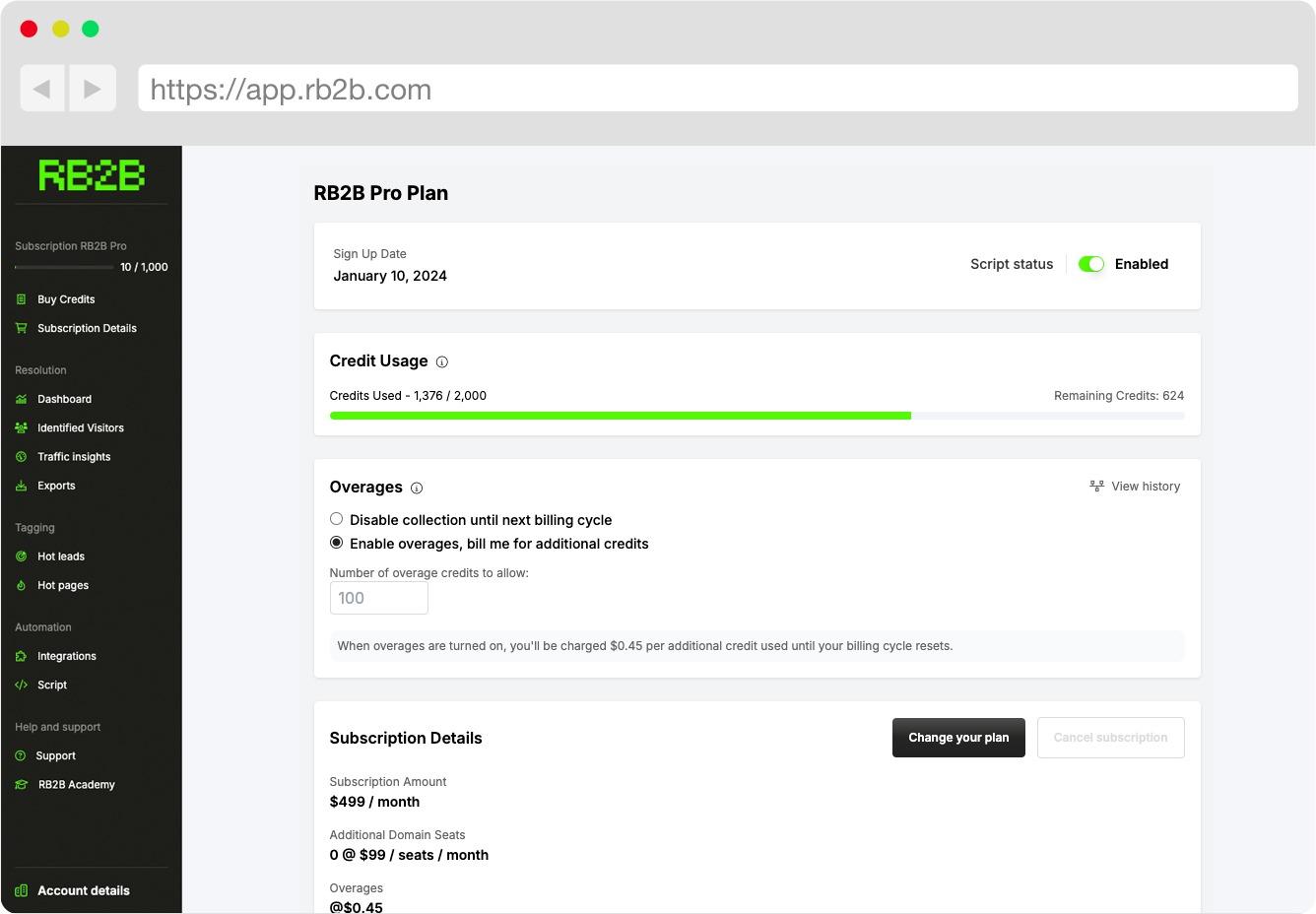This screenshot has width=1316, height=914.
Task: Toggle the Script status switch
Action: click(1091, 264)
